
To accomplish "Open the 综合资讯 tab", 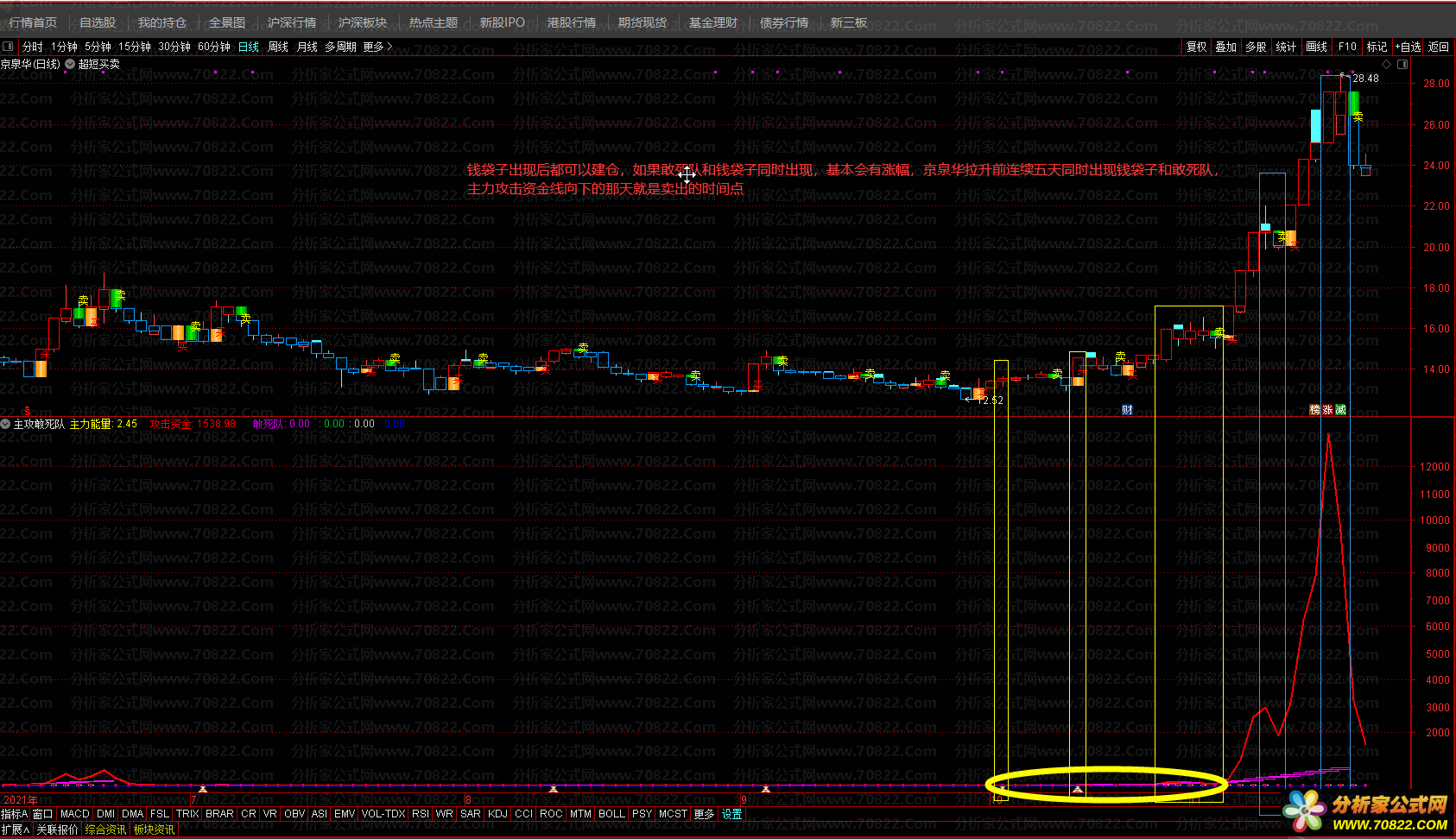I will 106,830.
